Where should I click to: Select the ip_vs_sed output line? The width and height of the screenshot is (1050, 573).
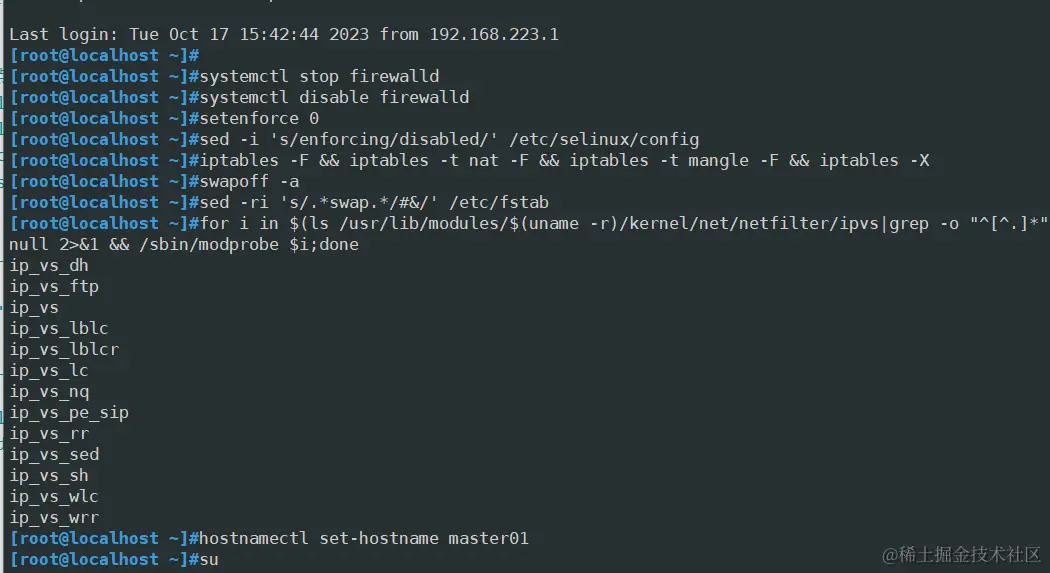click(x=54, y=454)
